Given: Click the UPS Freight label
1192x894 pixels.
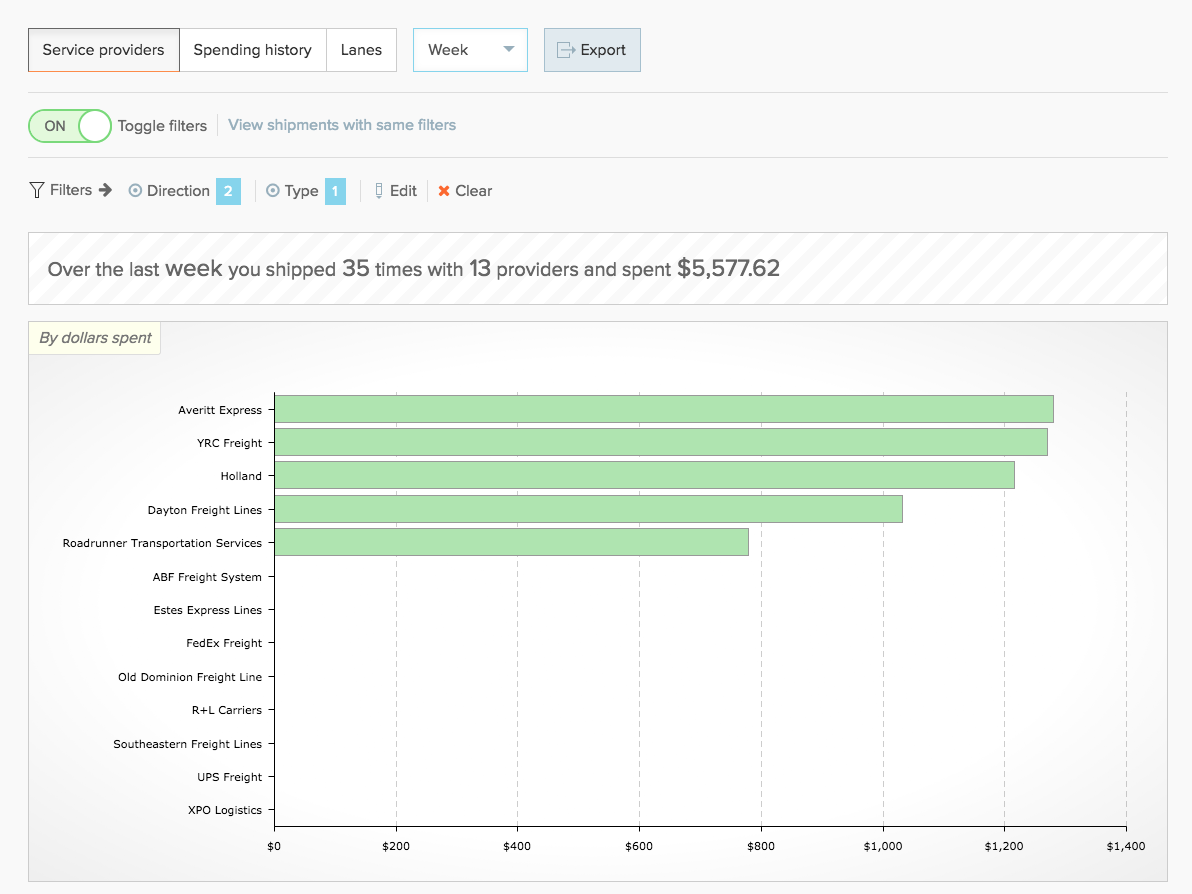Looking at the screenshot, I should (x=230, y=777).
